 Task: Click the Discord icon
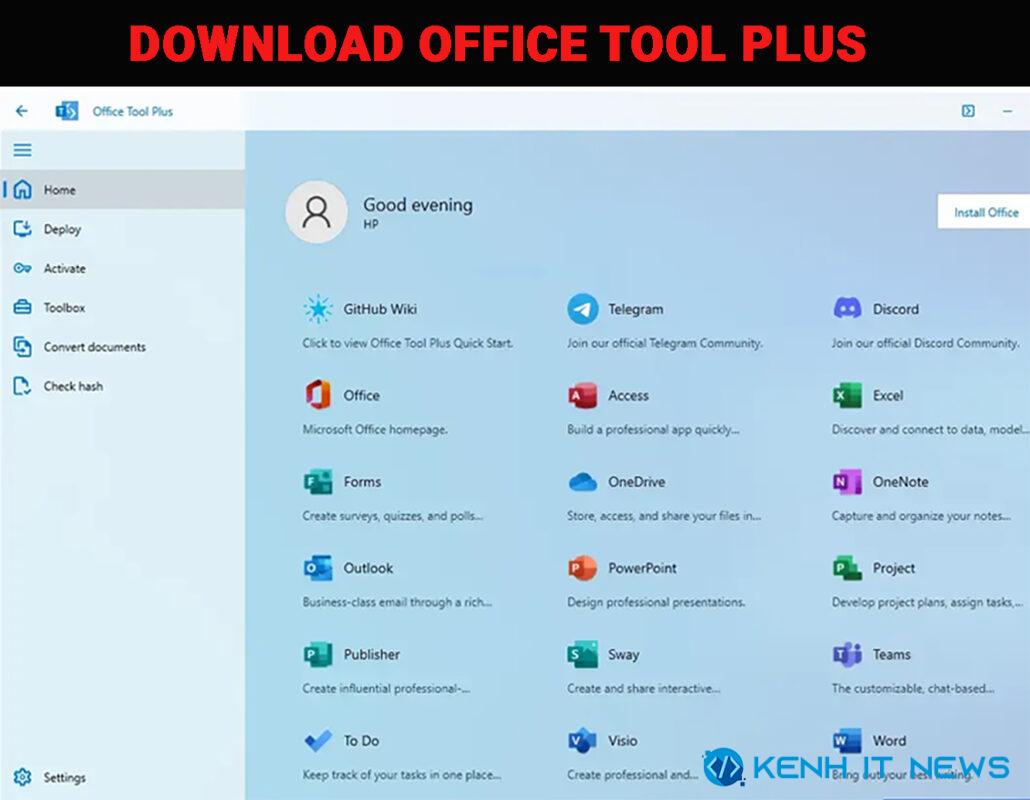847,308
